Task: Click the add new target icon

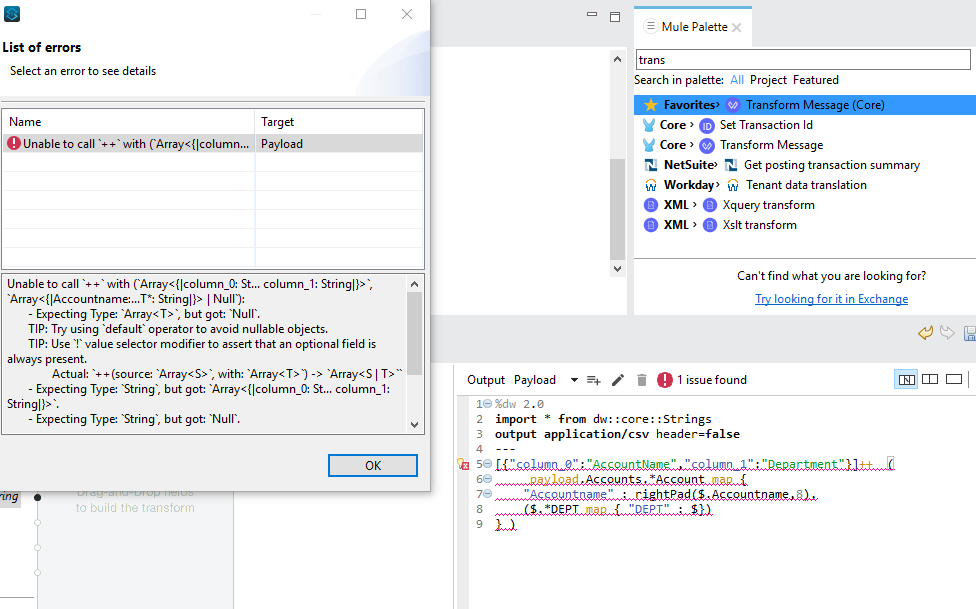Action: (594, 380)
